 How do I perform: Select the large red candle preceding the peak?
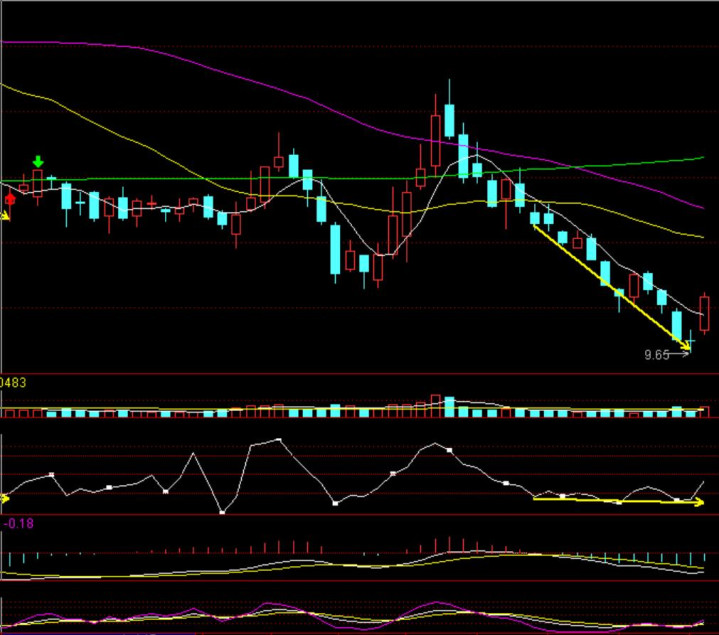coord(436,136)
